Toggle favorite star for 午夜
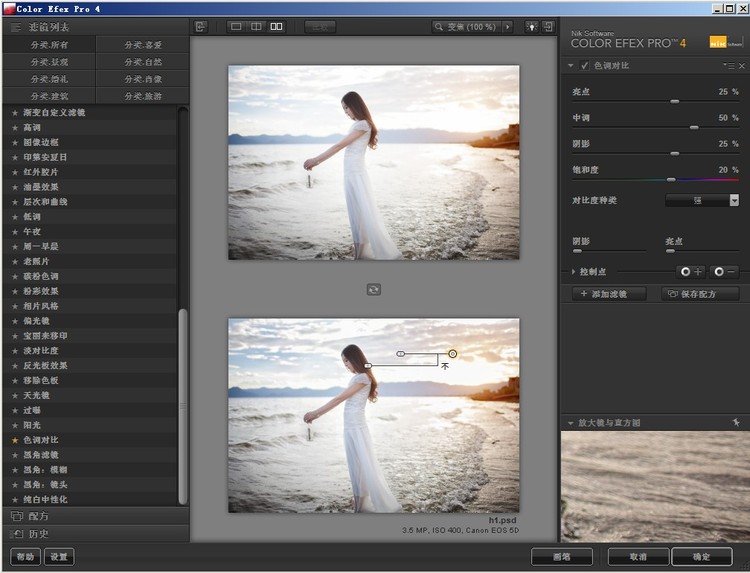Image resolution: width=750 pixels, height=573 pixels. pyautogui.click(x=15, y=231)
